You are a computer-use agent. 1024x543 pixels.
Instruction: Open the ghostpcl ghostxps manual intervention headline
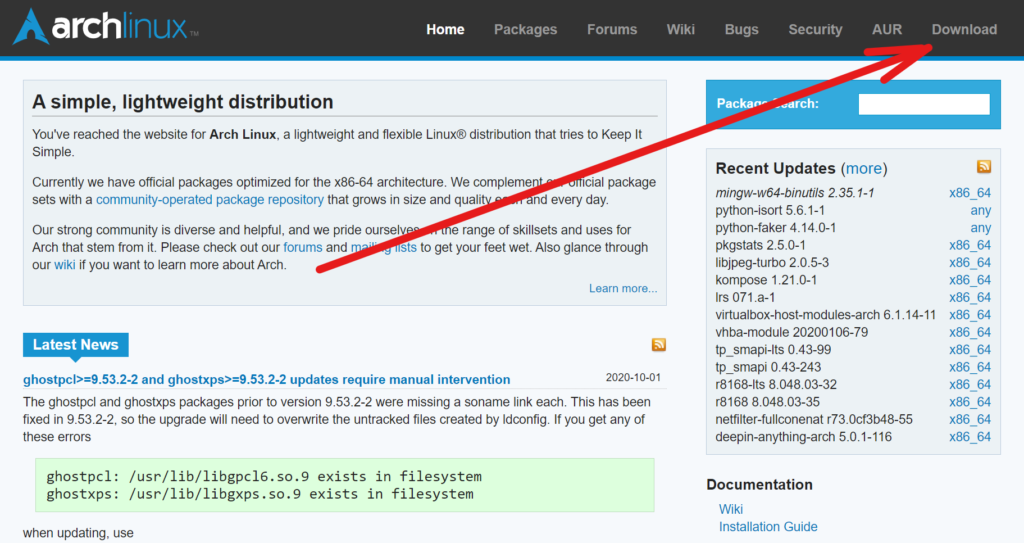point(266,379)
